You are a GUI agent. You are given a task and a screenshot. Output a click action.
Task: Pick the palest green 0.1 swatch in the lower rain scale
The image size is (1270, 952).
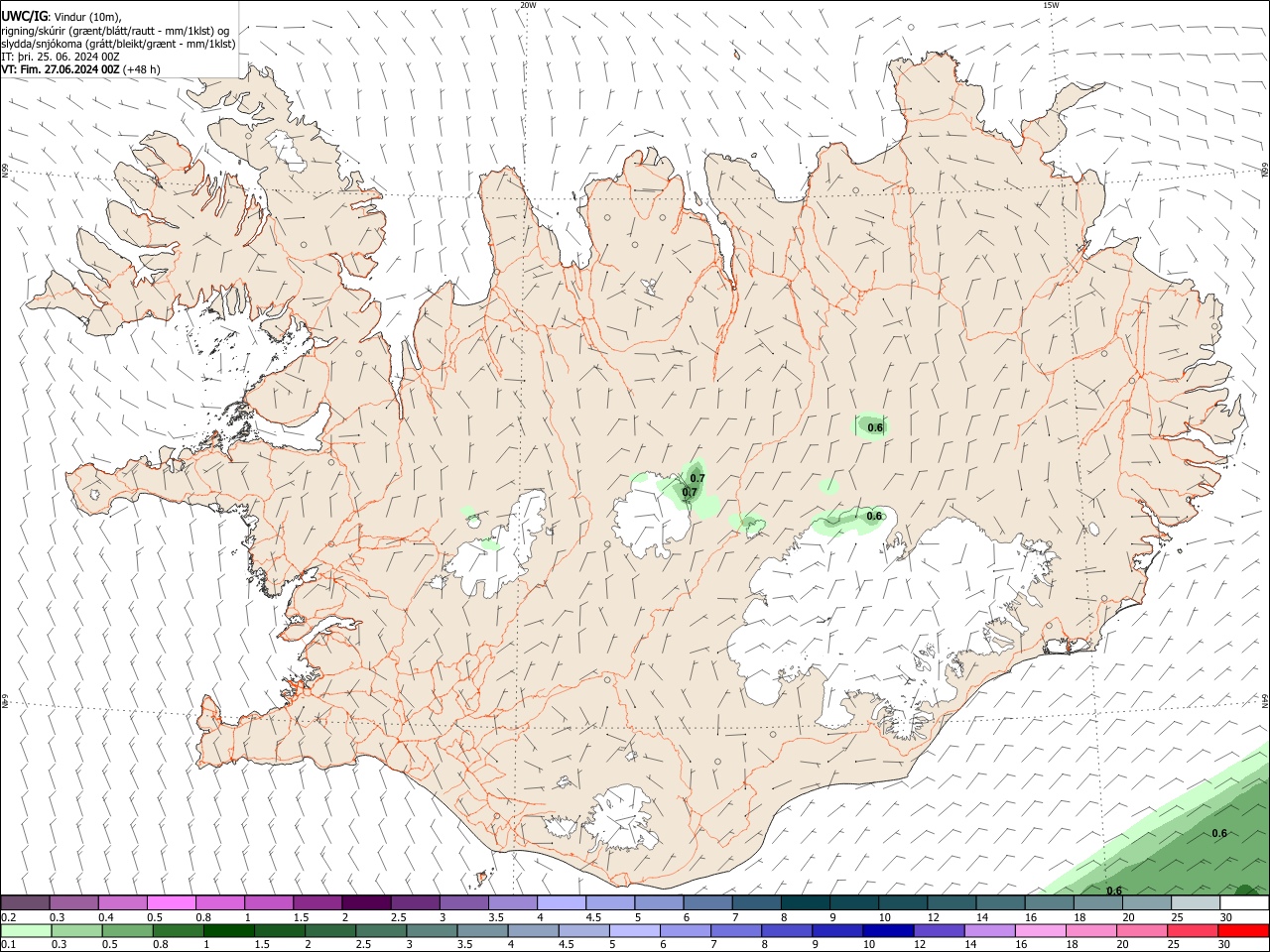[x=26, y=930]
